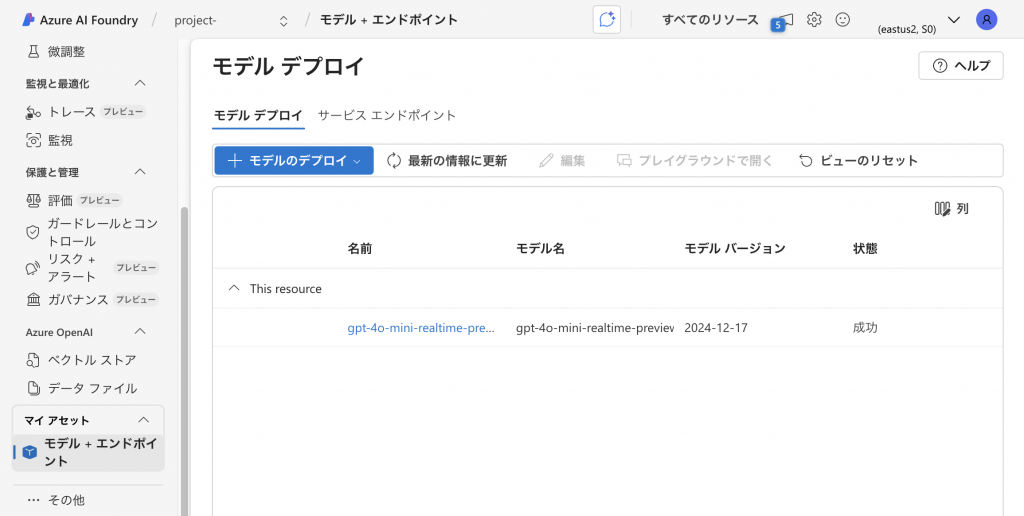Click the モデル + エンドポイント breadcrumb
Screen dimensions: 1024x516
pos(389,20)
